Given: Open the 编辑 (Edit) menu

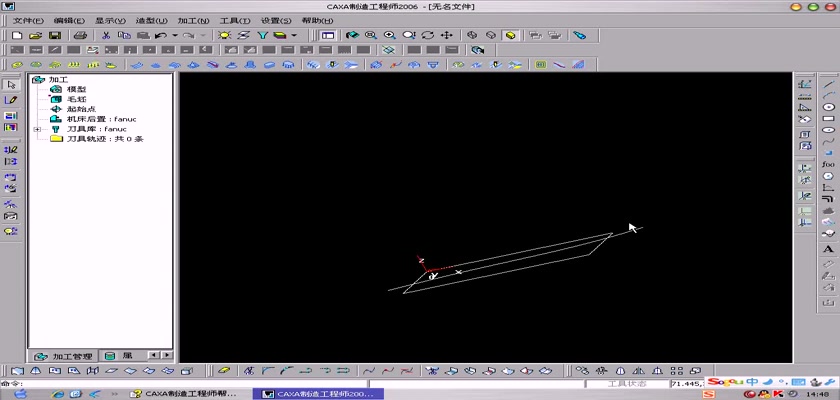Looking at the screenshot, I should (x=69, y=20).
